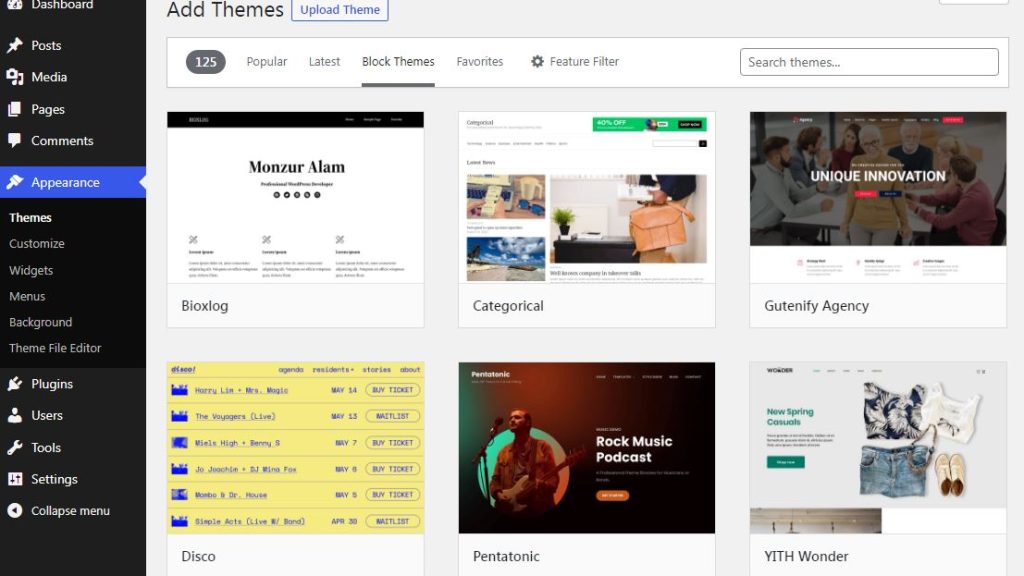1024x576 pixels.
Task: Open the Users menu label
Action: click(47, 415)
